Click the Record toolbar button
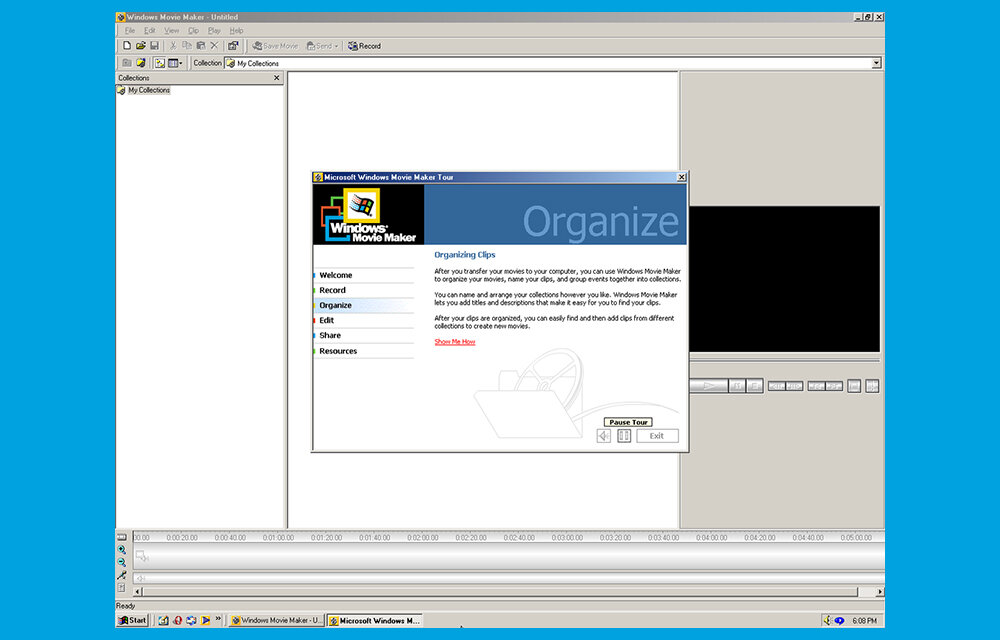This screenshot has width=1000, height=640. point(364,46)
